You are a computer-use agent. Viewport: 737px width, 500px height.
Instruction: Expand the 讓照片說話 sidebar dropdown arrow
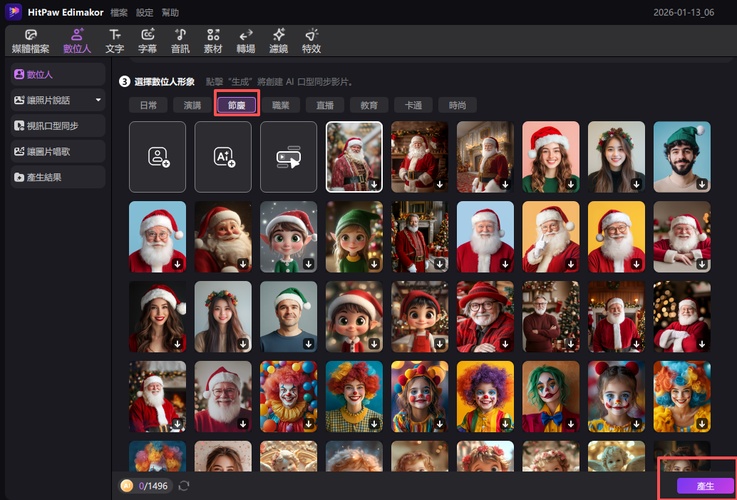coord(98,100)
